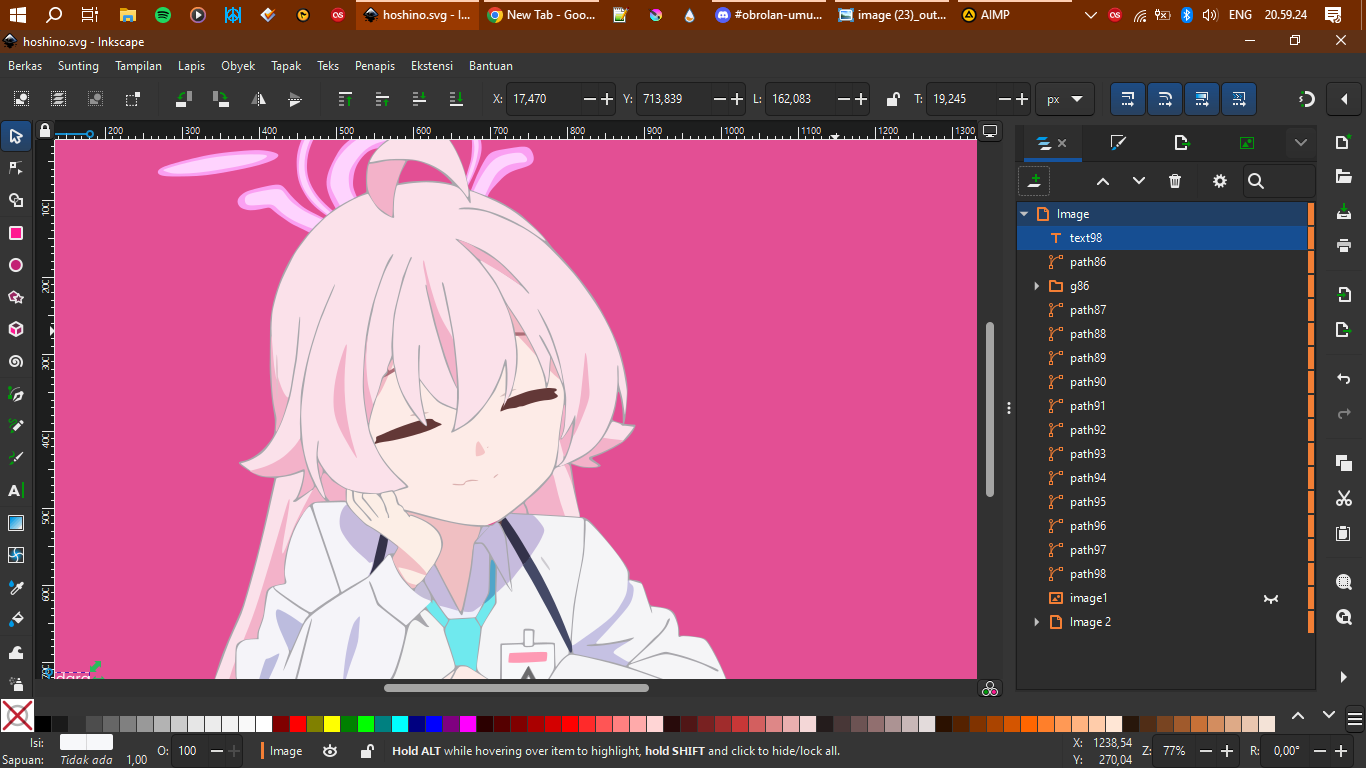Viewport: 1366px width, 768px height.
Task: Toggle scaling stroke width with object
Action: pyautogui.click(x=1127, y=99)
